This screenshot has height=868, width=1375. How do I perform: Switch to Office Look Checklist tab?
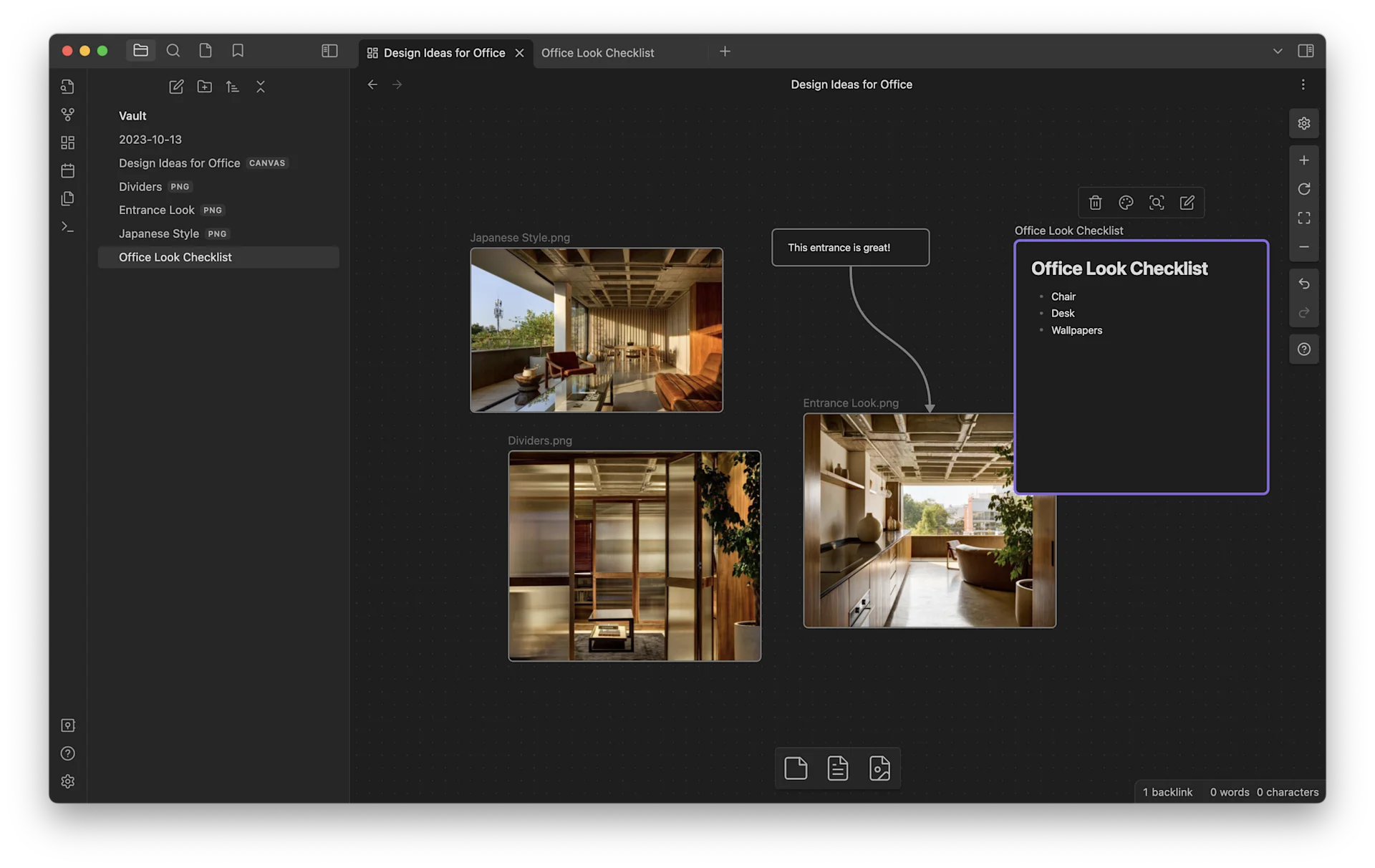click(x=597, y=53)
